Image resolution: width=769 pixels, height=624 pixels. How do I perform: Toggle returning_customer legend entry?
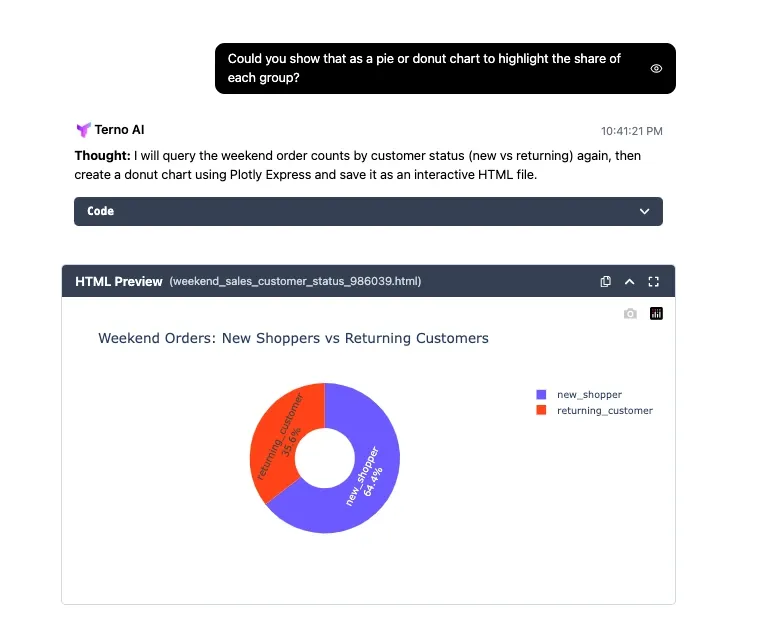604,410
